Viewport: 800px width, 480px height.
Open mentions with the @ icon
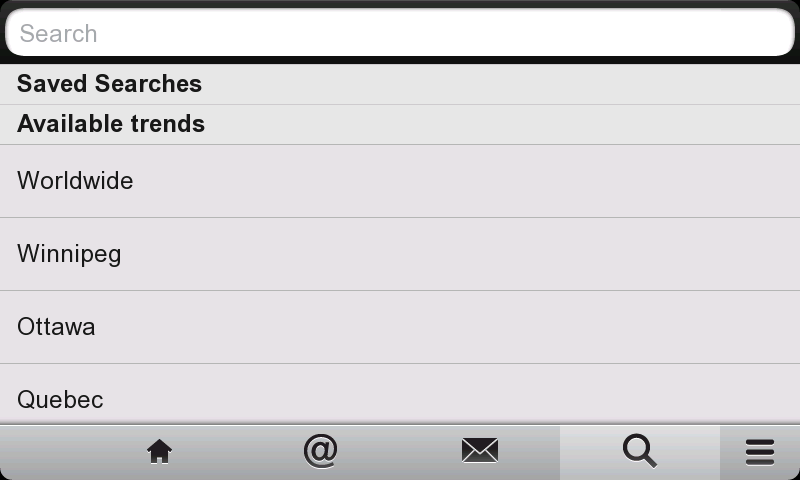[x=320, y=452]
